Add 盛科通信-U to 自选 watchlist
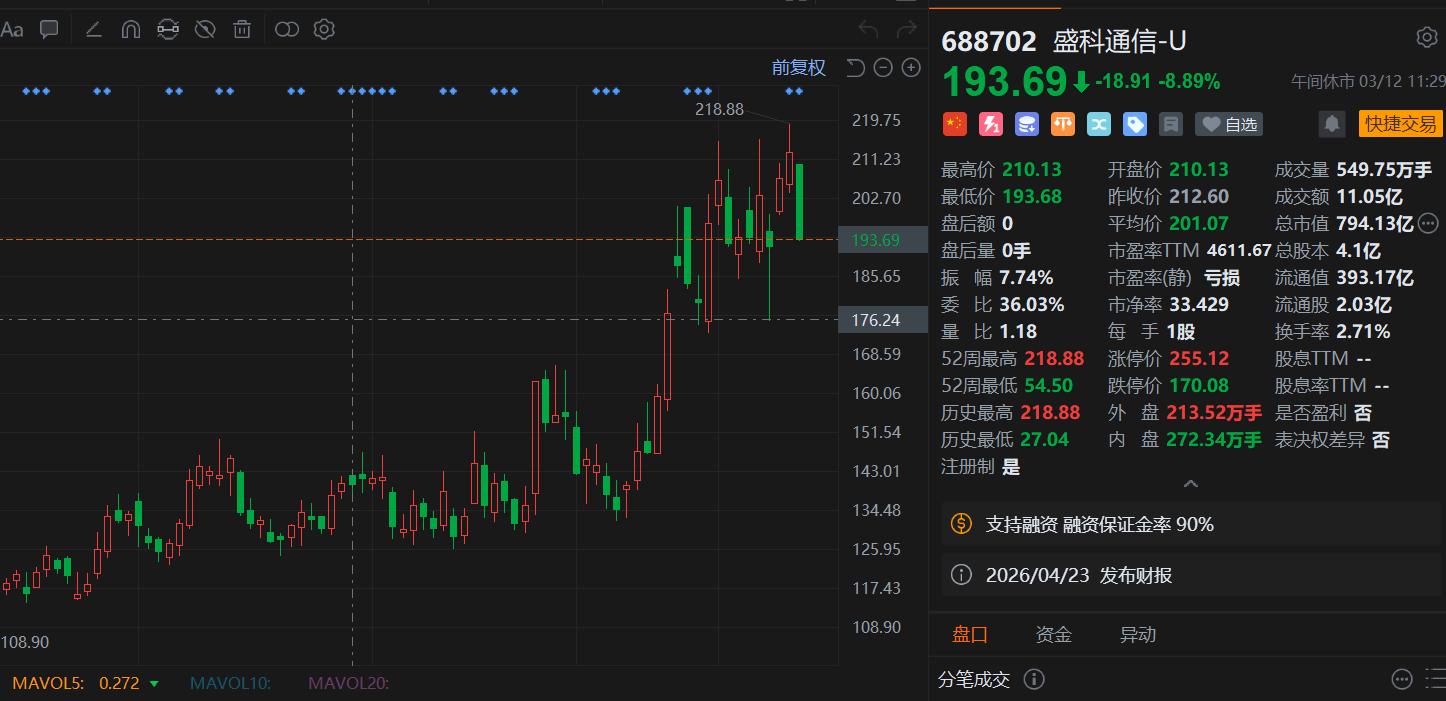Image resolution: width=1446 pixels, height=701 pixels. click(1228, 124)
